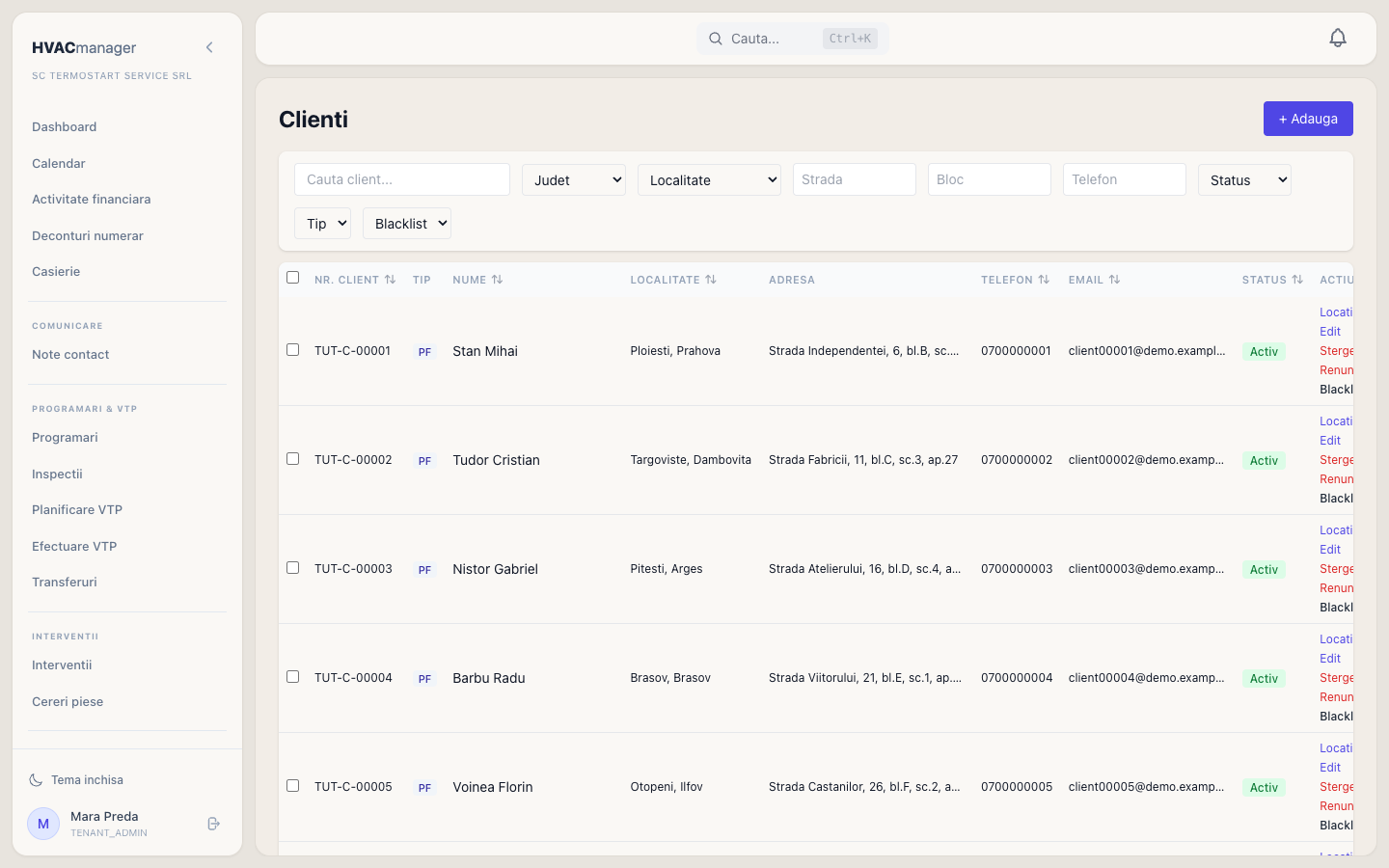Click the PF badge for Voinea Florin

(x=424, y=788)
